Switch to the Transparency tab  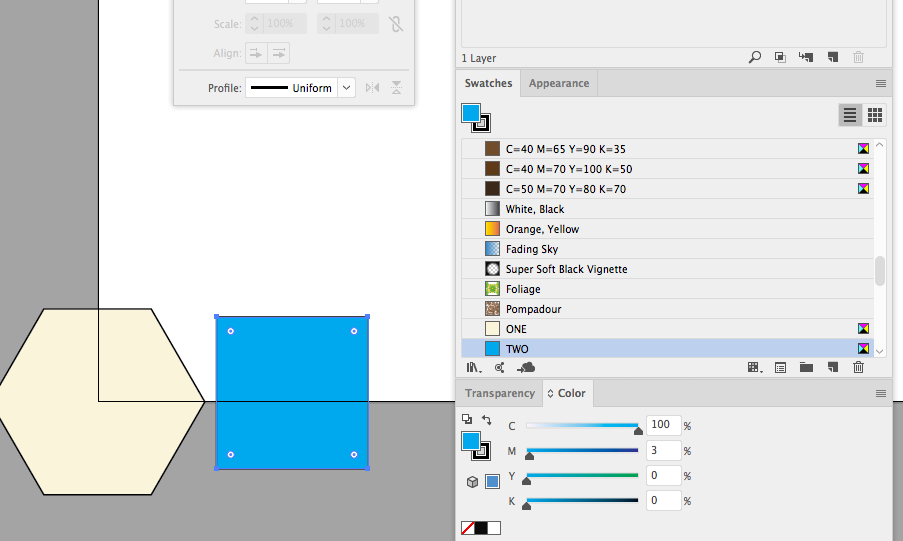[x=499, y=394]
